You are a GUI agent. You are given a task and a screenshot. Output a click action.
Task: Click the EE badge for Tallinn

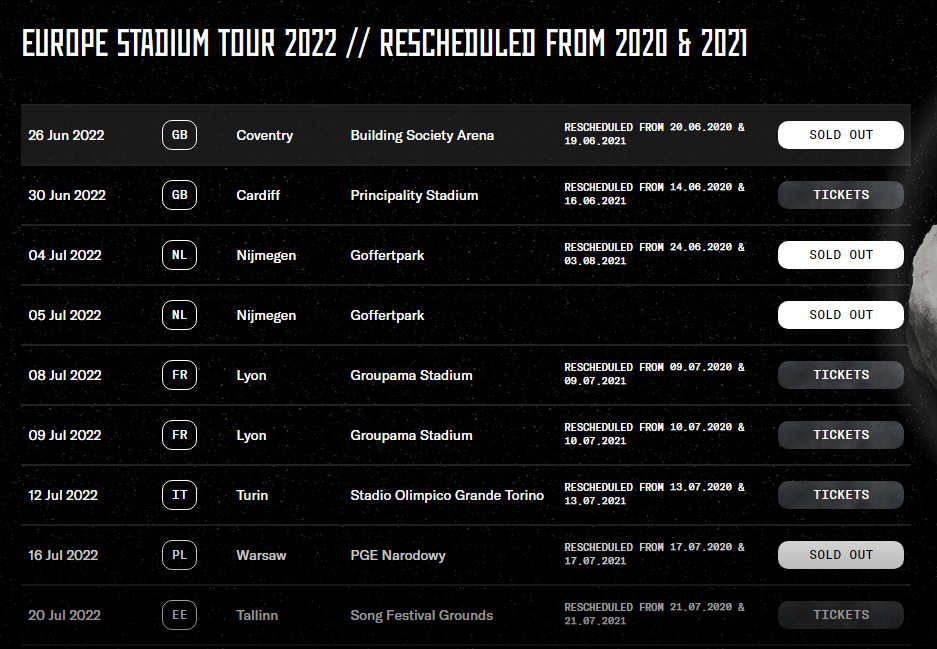[x=179, y=615]
